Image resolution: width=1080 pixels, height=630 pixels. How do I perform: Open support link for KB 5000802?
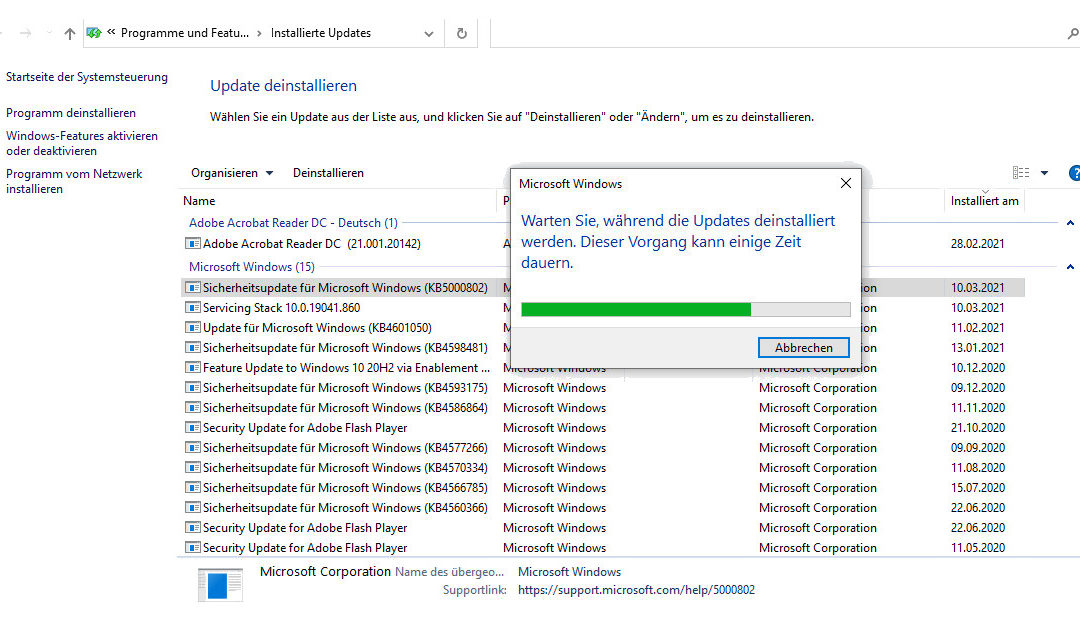pos(636,590)
